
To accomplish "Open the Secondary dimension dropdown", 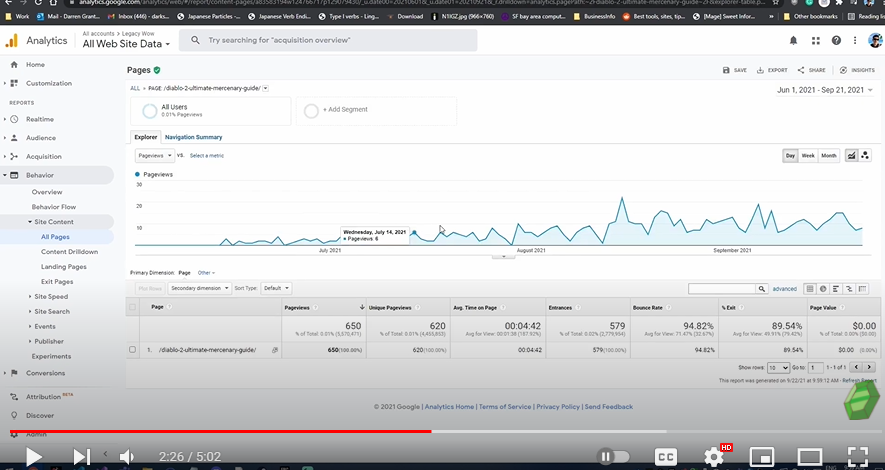I will (199, 288).
